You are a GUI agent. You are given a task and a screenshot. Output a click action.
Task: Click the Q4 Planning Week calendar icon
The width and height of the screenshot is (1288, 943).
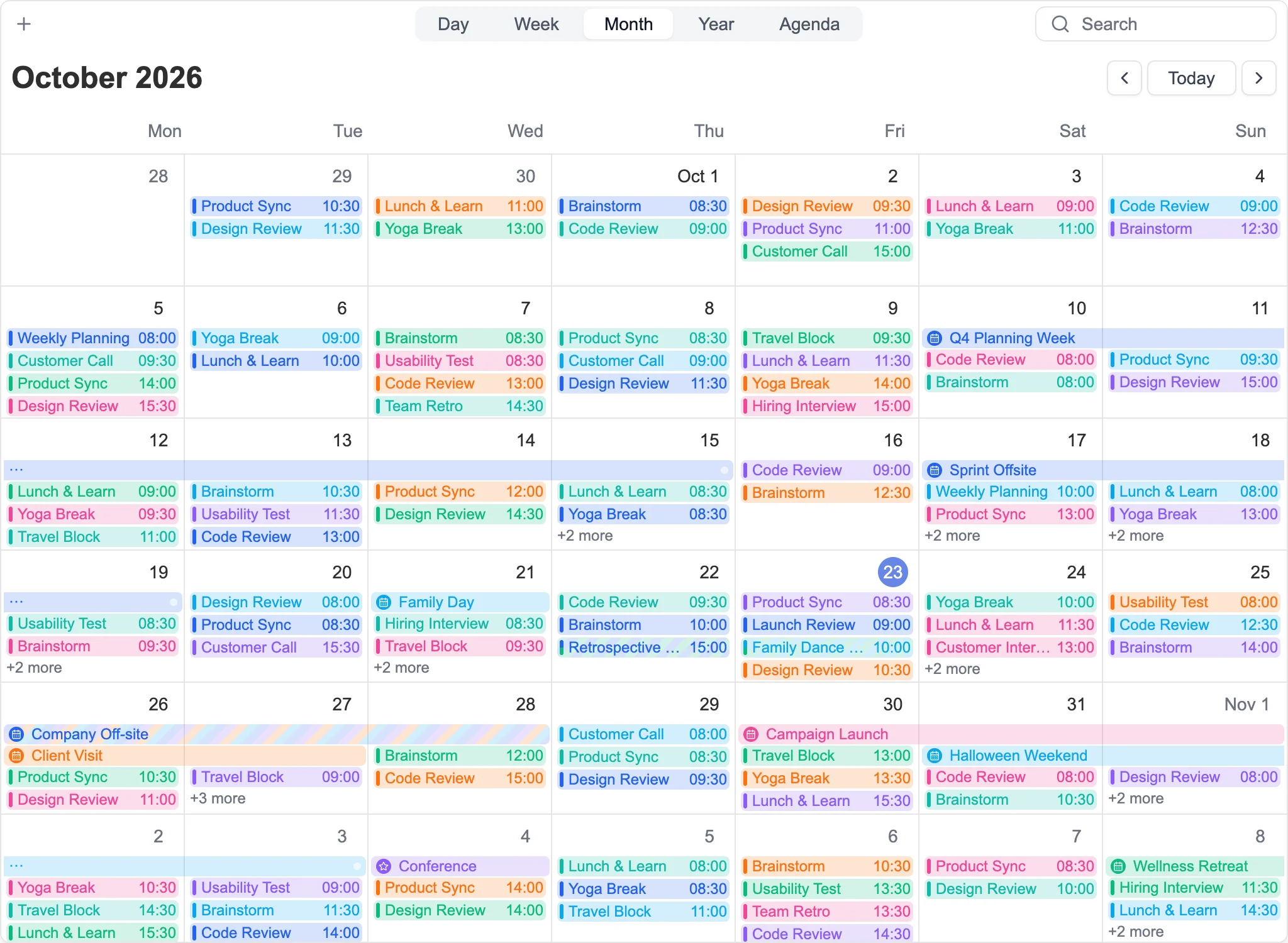click(935, 338)
